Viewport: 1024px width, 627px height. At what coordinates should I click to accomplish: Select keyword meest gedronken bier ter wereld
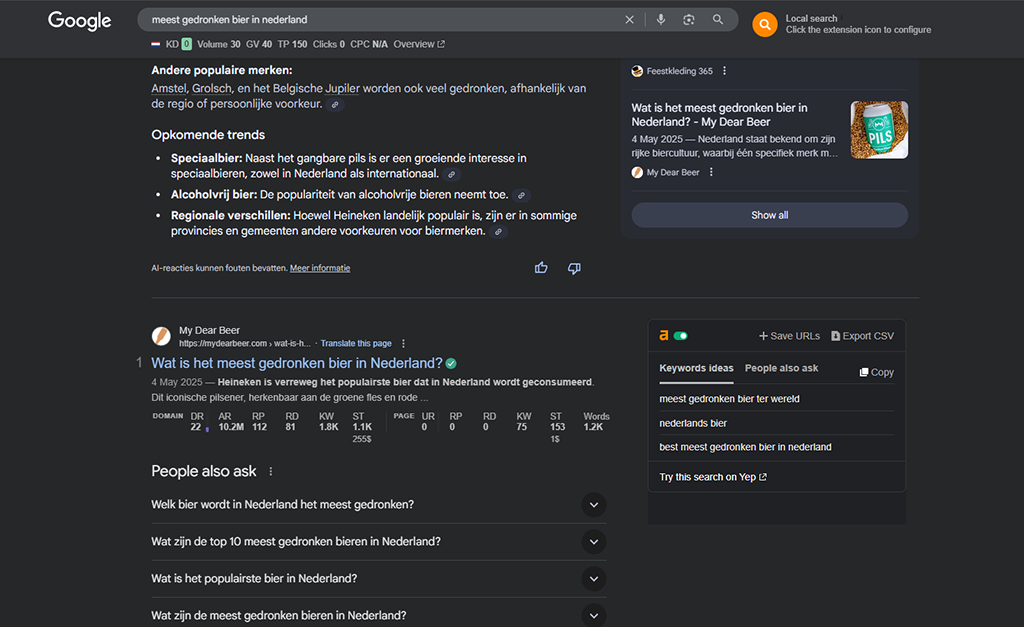tap(729, 399)
